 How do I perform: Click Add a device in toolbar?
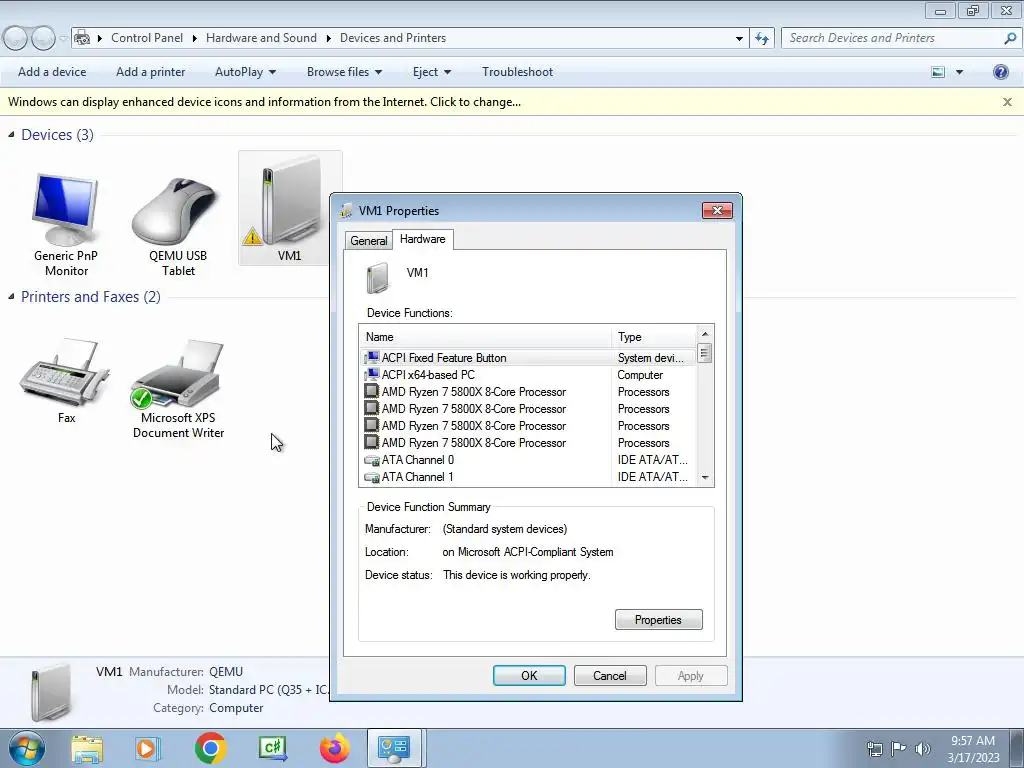[52, 72]
